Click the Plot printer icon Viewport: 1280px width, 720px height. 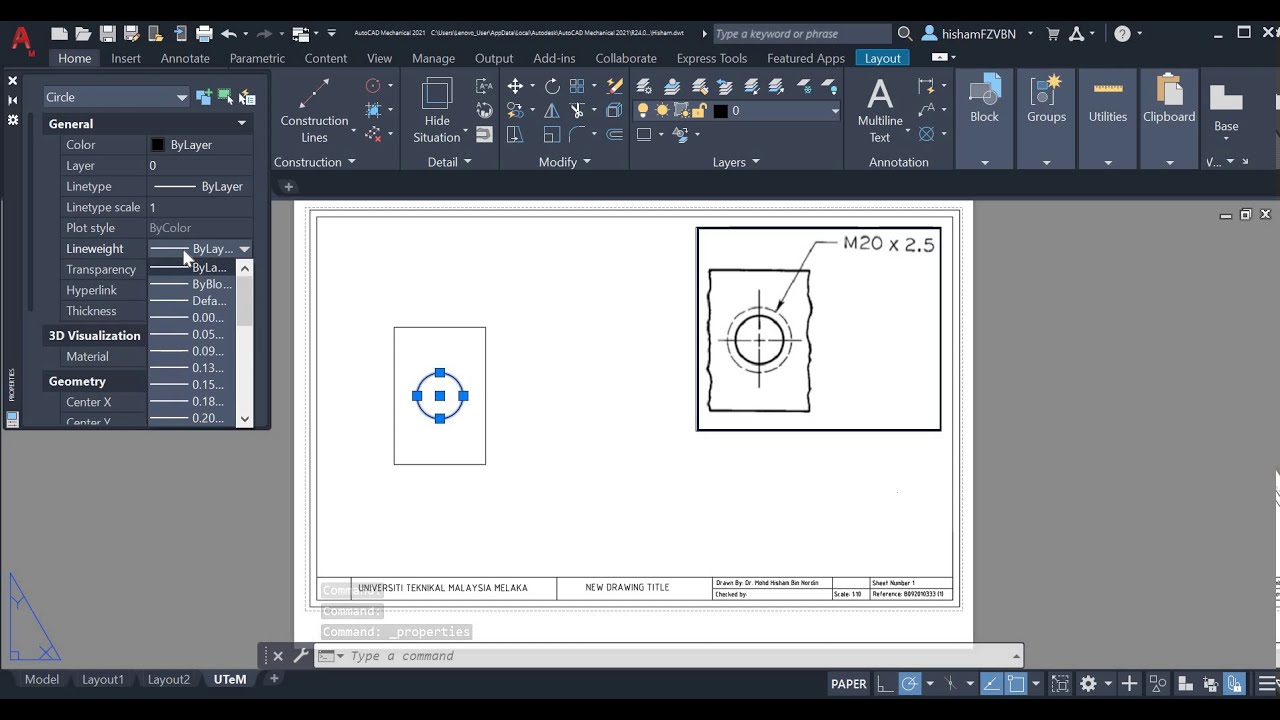tap(204, 34)
